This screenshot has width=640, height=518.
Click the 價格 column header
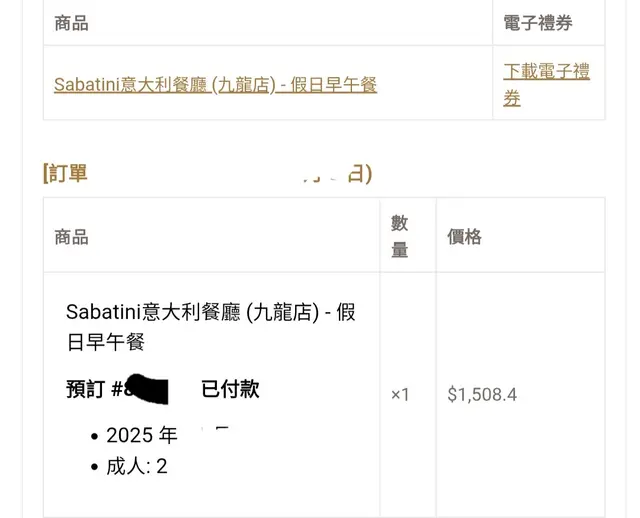pos(465,237)
